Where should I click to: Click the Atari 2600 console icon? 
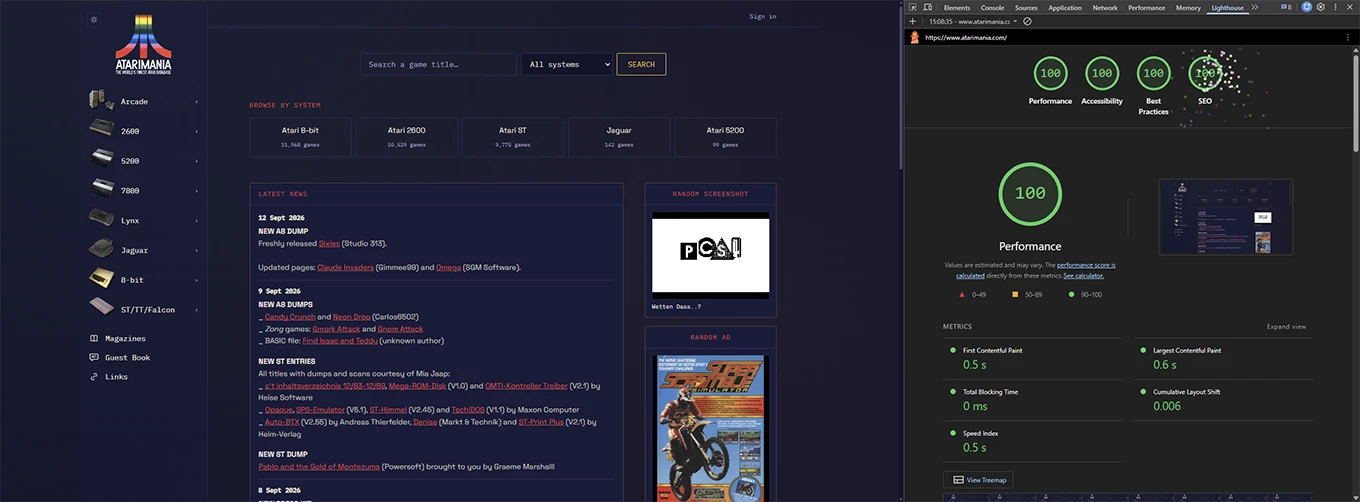point(101,130)
